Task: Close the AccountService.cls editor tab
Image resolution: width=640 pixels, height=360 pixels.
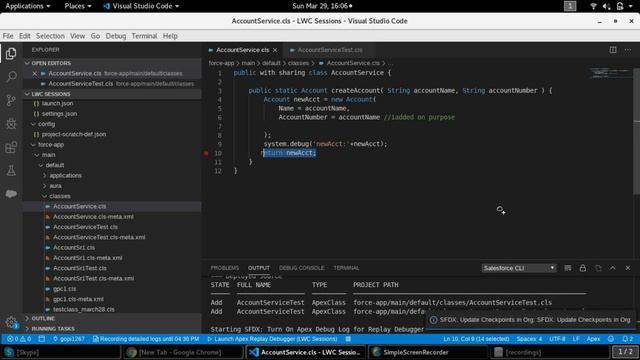Action: coord(275,50)
